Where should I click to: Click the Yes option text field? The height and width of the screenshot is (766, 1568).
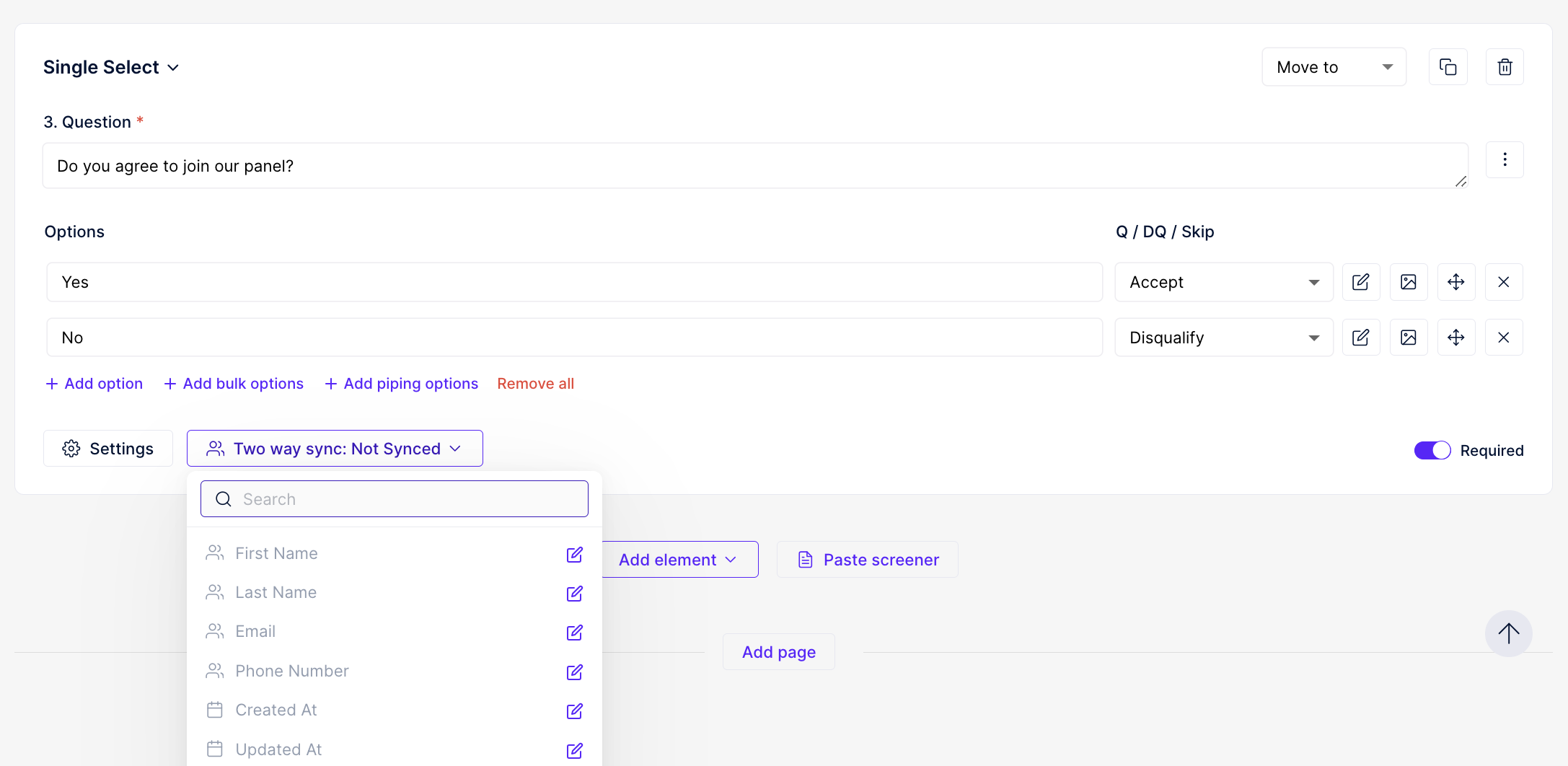(575, 282)
